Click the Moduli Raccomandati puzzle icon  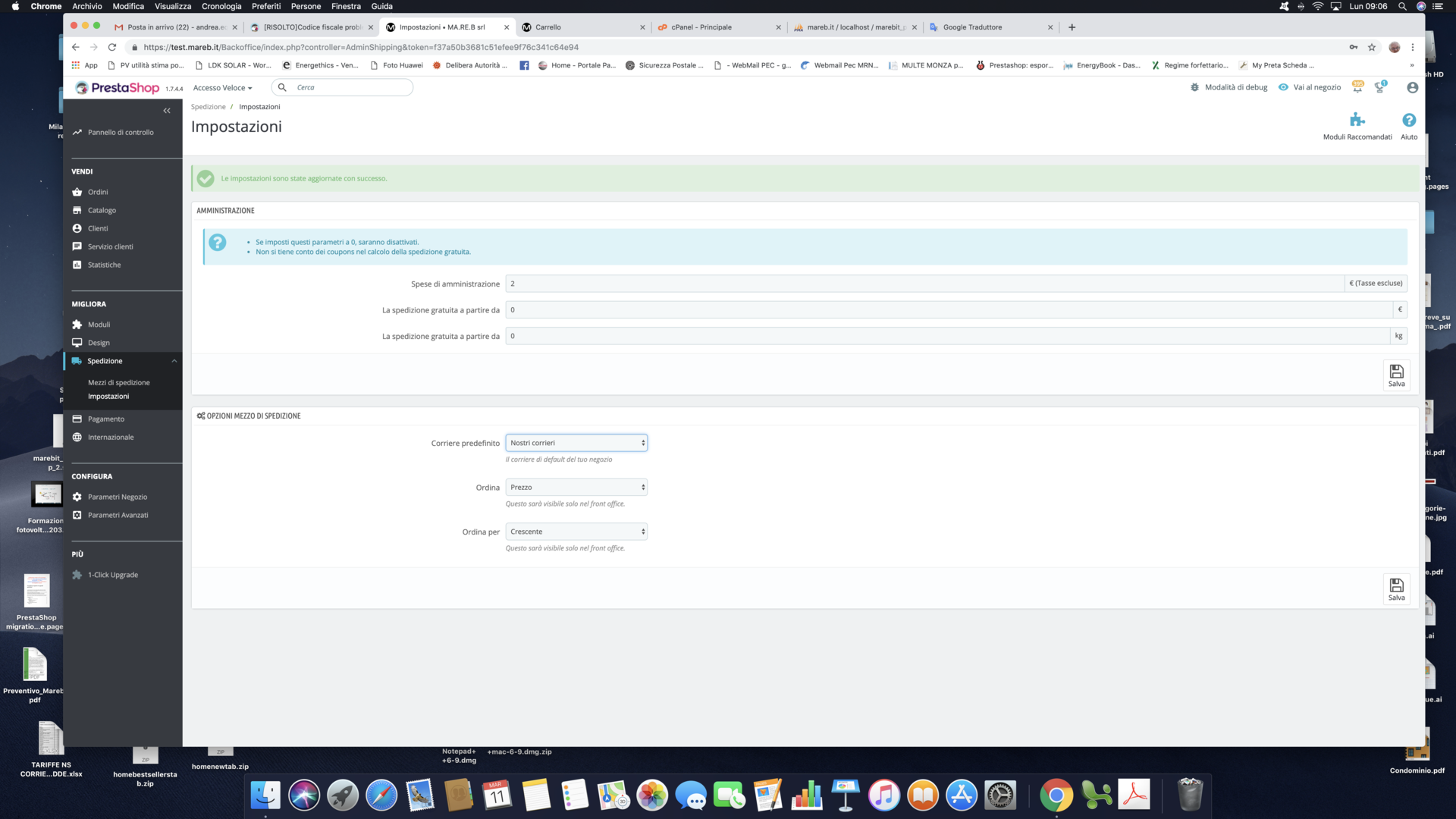point(1357,121)
